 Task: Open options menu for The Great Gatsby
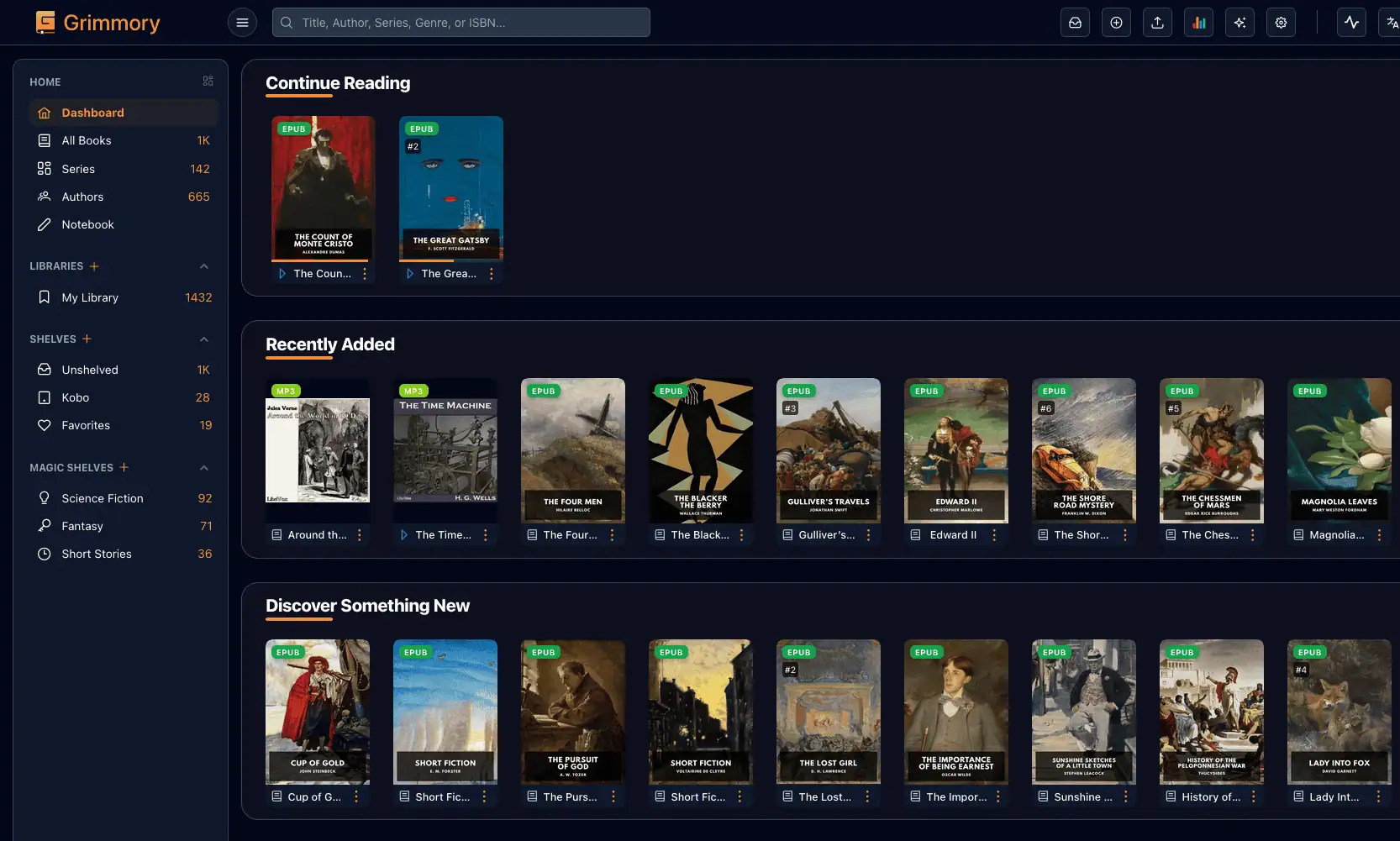[492, 274]
